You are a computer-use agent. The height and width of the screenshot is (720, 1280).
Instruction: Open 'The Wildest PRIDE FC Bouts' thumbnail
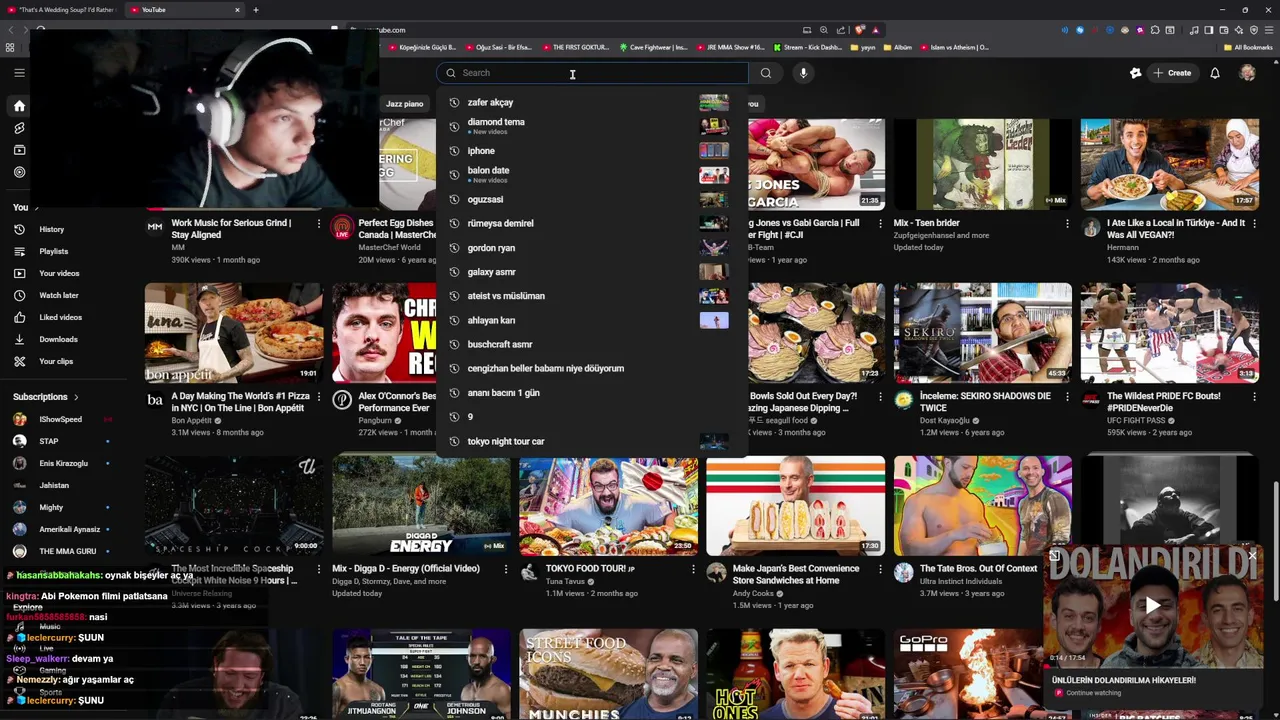pyautogui.click(x=1169, y=333)
